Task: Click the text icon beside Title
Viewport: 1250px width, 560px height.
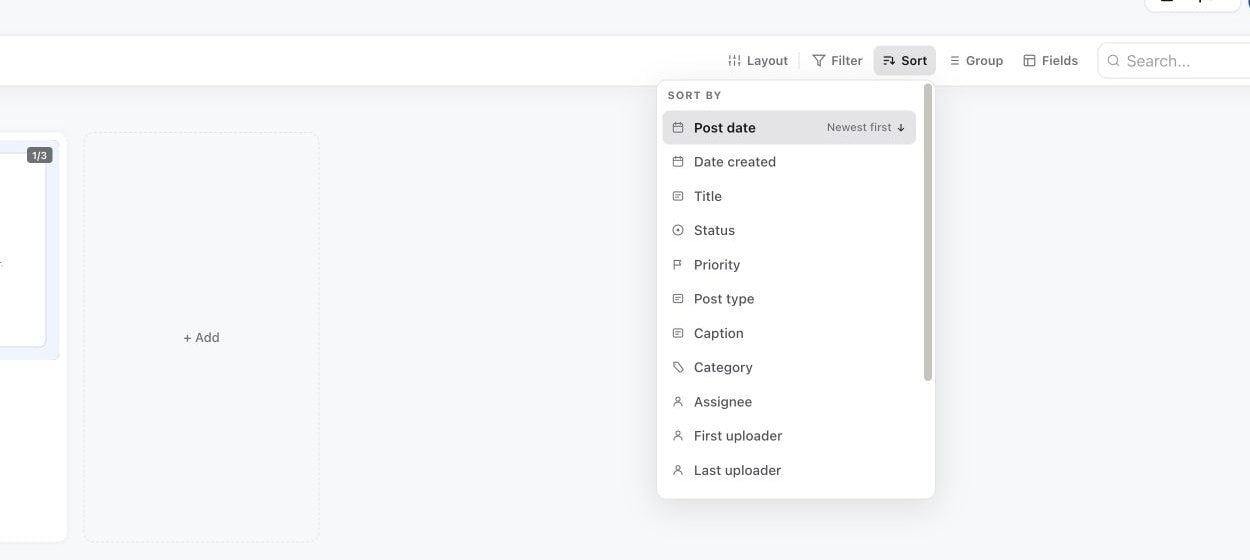Action: click(x=678, y=196)
